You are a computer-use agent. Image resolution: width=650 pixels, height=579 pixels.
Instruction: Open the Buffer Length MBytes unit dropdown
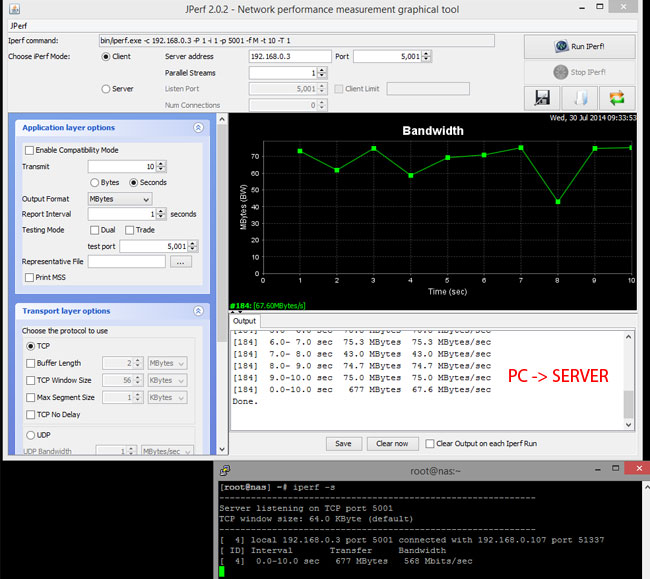[167, 363]
